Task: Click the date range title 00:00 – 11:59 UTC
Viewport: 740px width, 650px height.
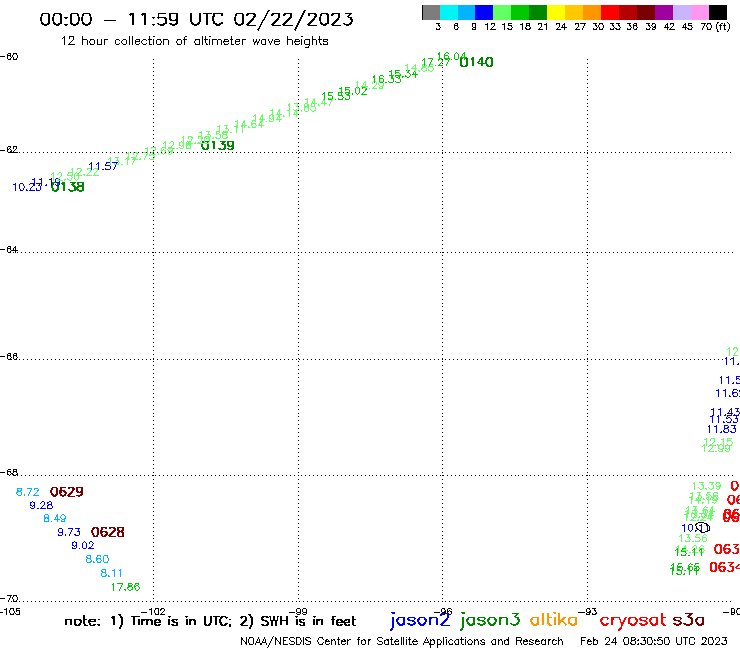Action: point(196,19)
